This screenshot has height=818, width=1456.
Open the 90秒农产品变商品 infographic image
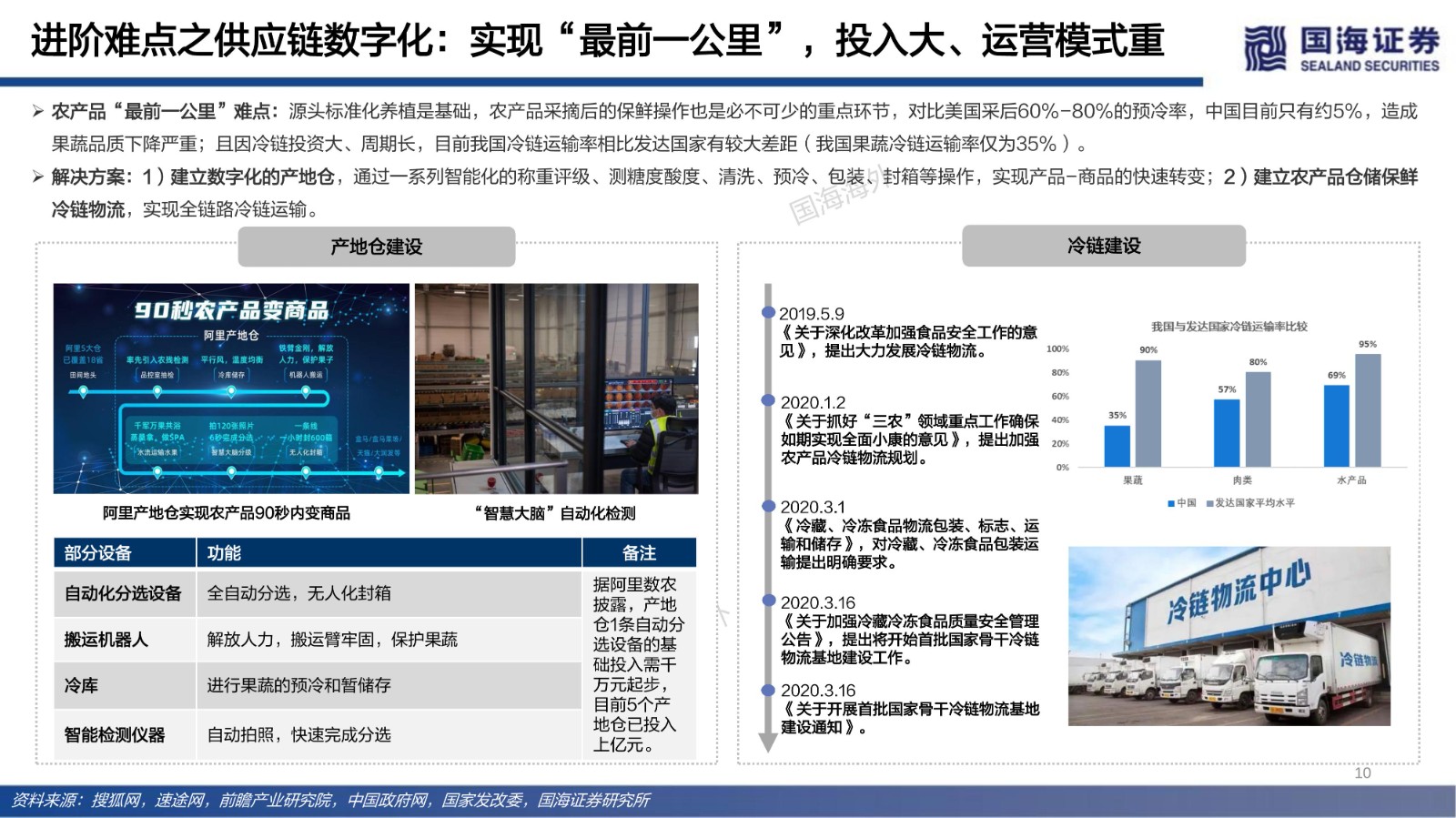[x=231, y=389]
